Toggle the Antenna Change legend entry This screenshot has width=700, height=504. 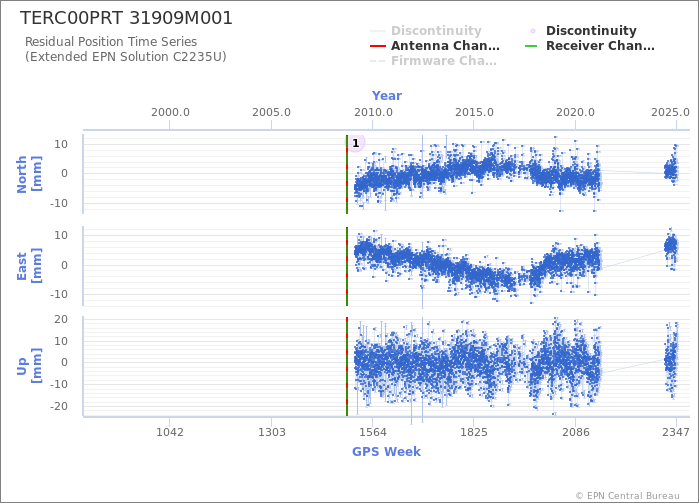pyautogui.click(x=435, y=46)
